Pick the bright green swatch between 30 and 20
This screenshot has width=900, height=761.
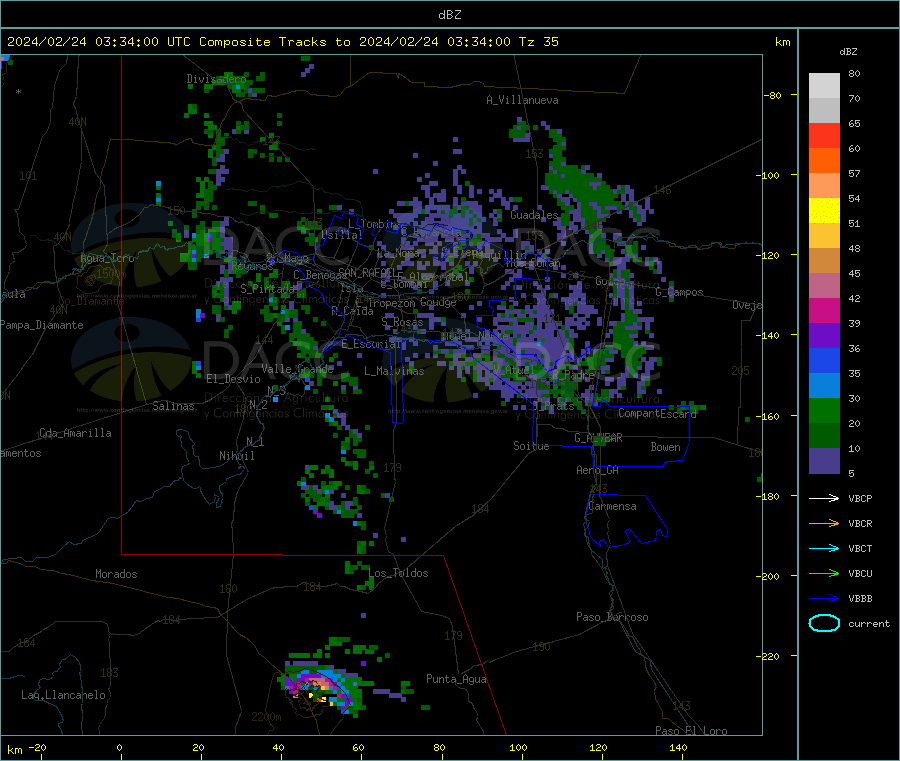[x=824, y=410]
